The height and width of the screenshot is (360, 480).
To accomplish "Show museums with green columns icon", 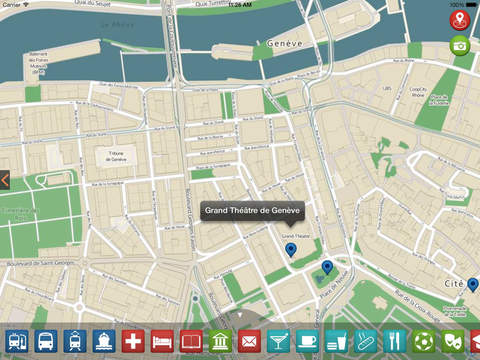I will [x=220, y=341].
